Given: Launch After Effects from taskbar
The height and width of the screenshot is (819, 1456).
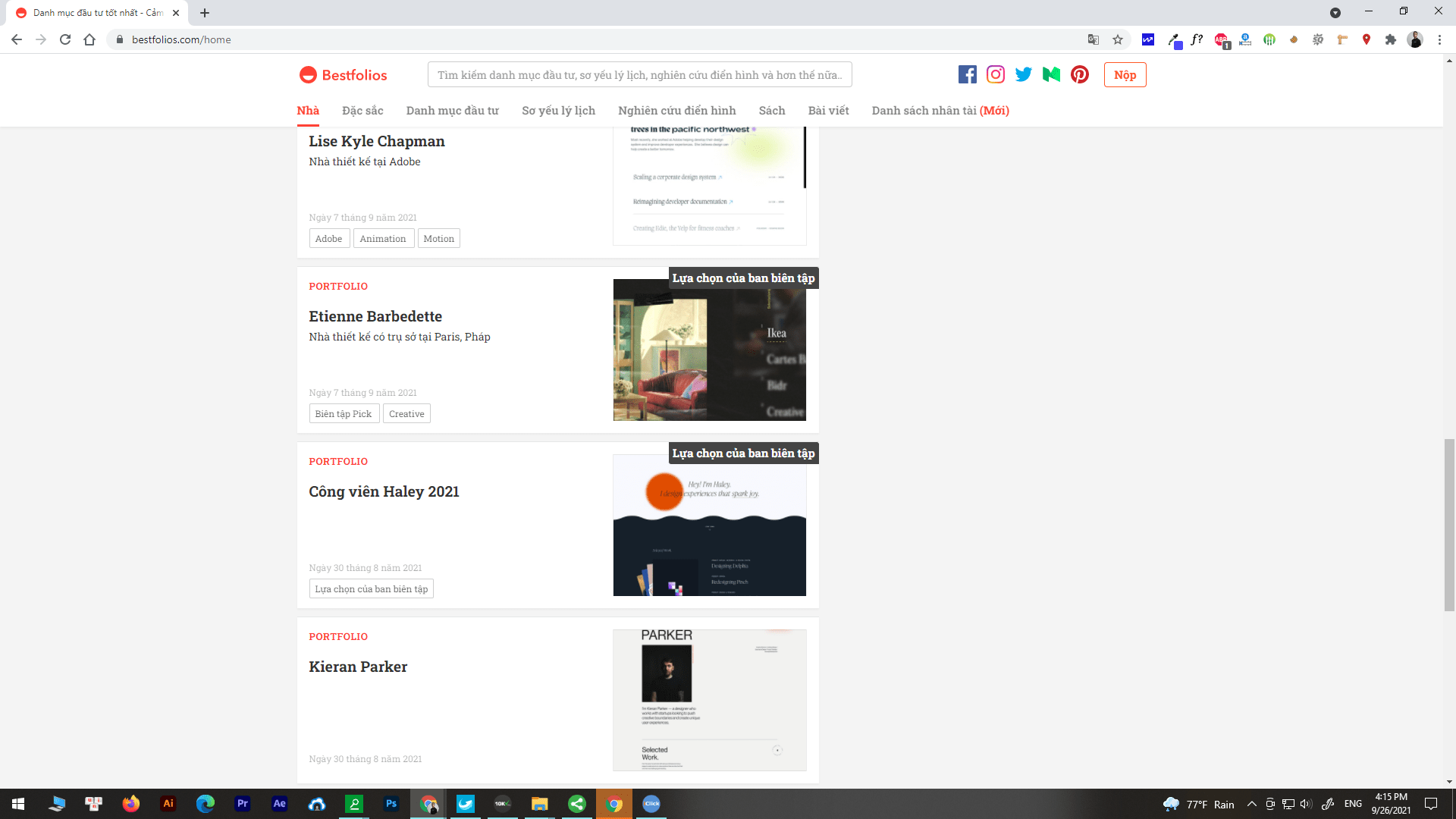Looking at the screenshot, I should pyautogui.click(x=280, y=804).
